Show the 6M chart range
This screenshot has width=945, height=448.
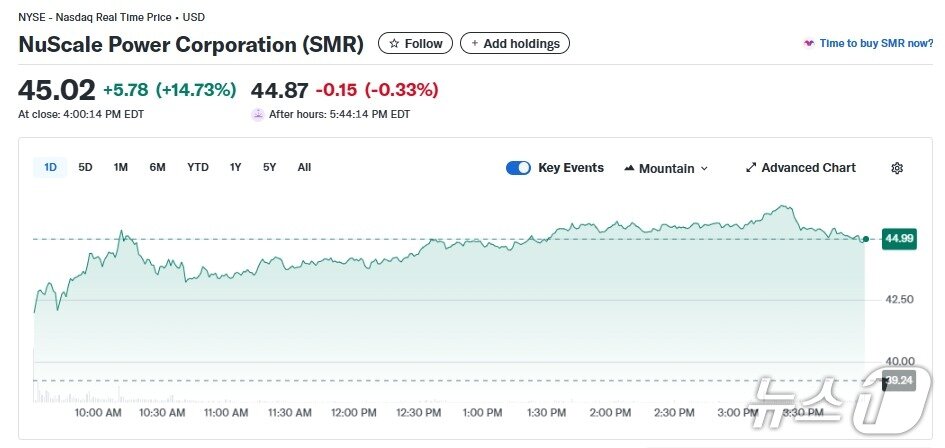pyautogui.click(x=158, y=167)
